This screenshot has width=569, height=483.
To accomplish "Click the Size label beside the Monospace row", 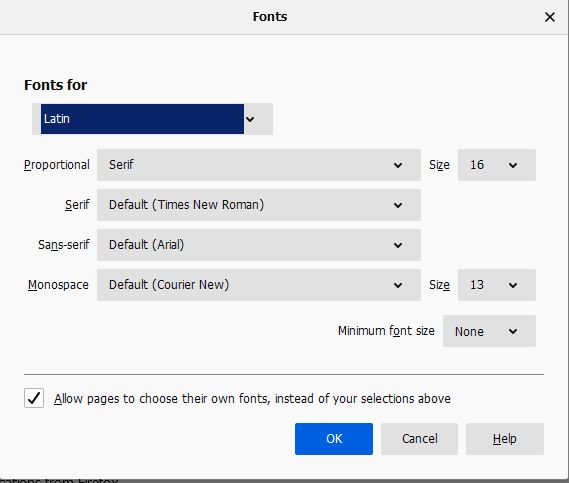I will click(x=439, y=285).
